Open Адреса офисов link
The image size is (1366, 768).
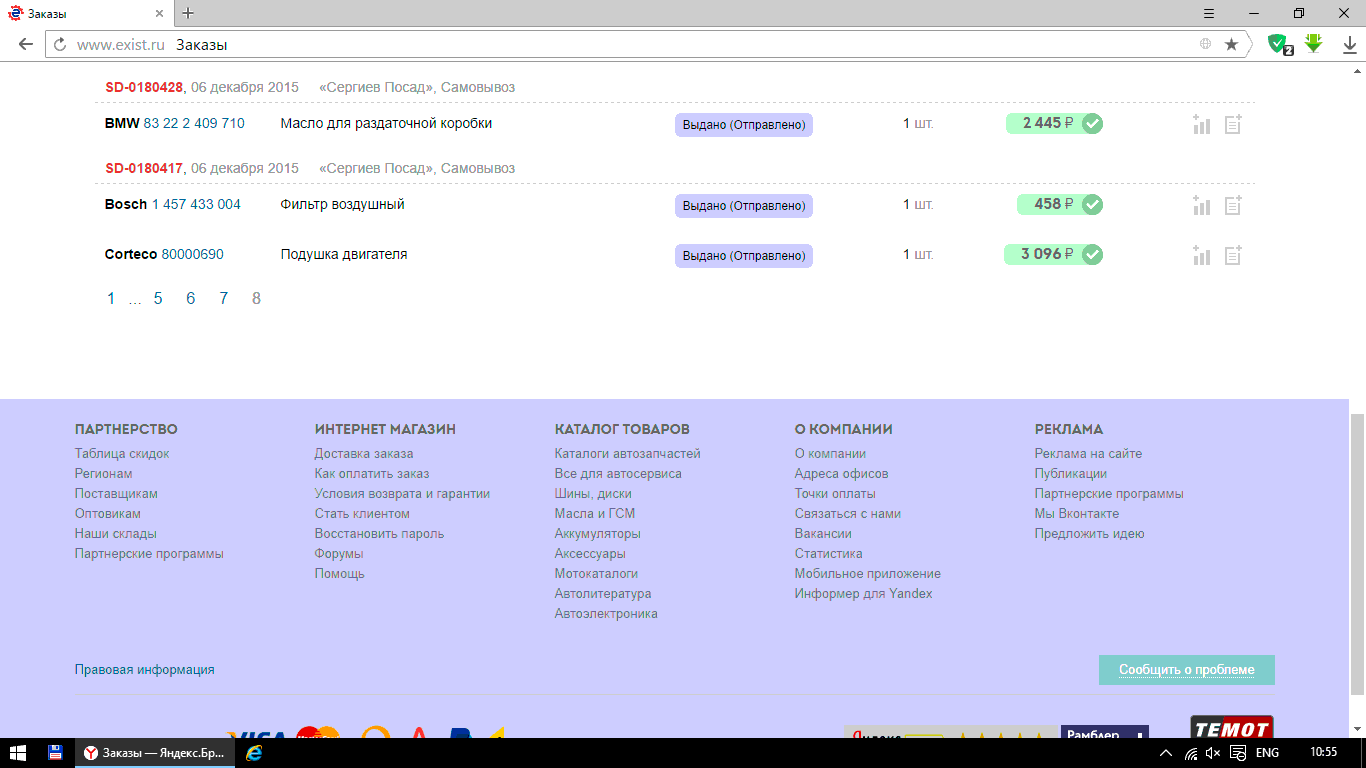(842, 473)
